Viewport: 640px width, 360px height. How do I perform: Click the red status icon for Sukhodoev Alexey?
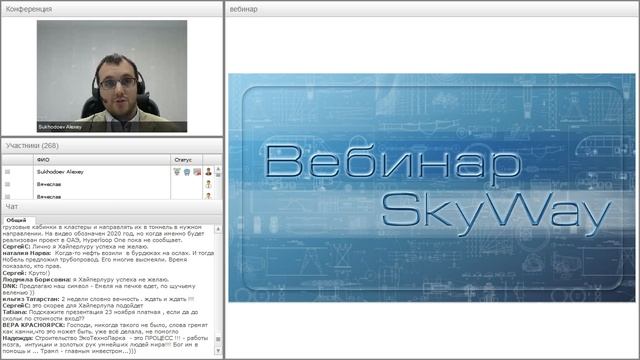tap(197, 172)
